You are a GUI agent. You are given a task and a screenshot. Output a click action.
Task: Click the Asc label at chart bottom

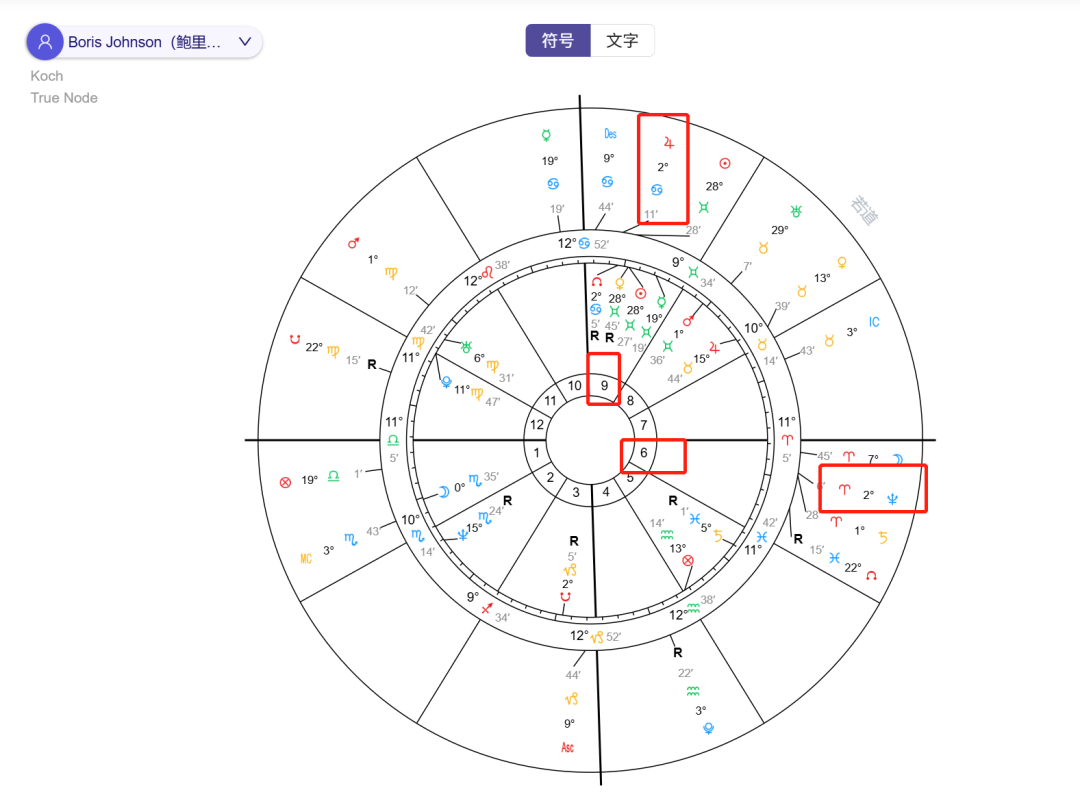[x=566, y=746]
